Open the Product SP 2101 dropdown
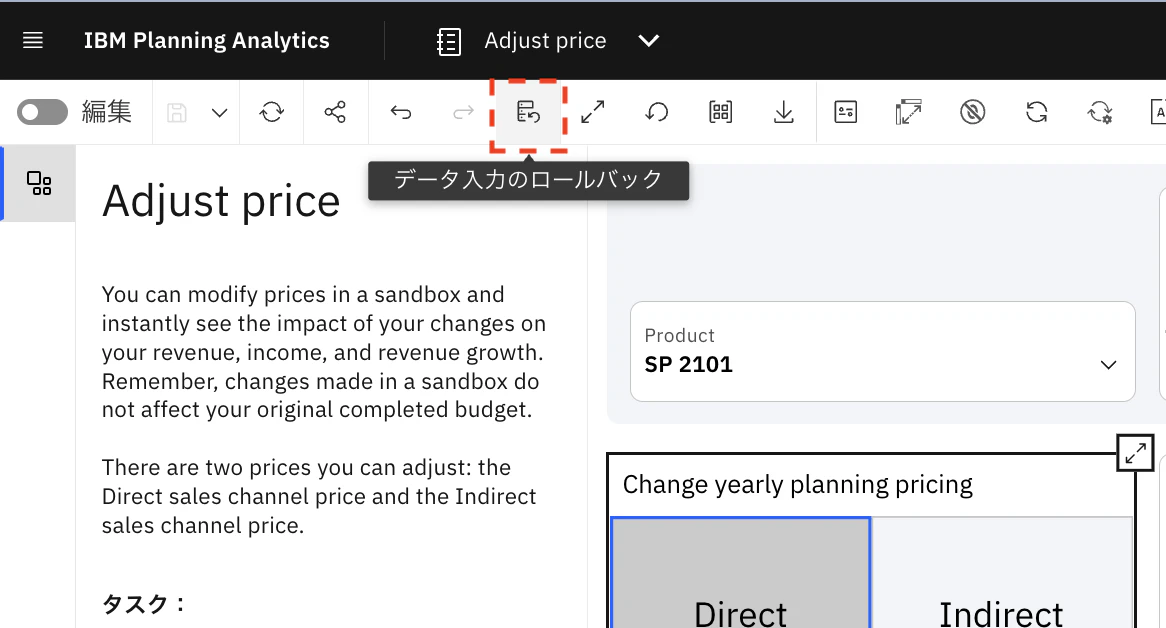Viewport: 1166px width, 628px height. (883, 351)
